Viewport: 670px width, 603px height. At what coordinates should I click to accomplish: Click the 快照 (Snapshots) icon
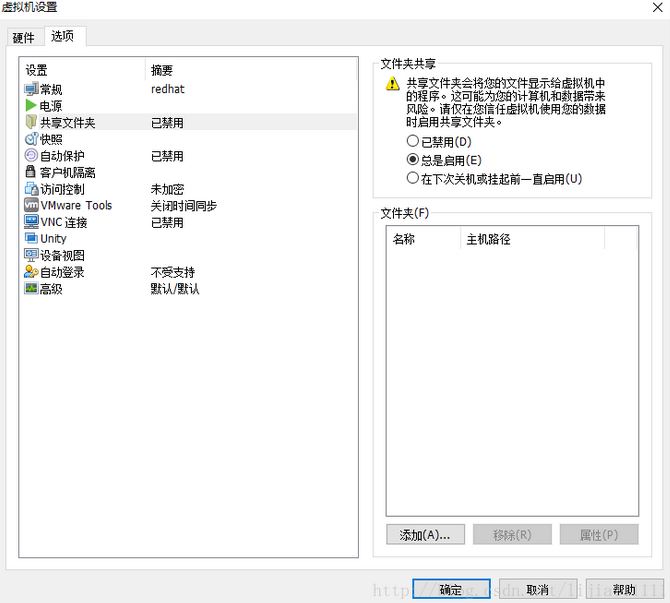click(31, 139)
